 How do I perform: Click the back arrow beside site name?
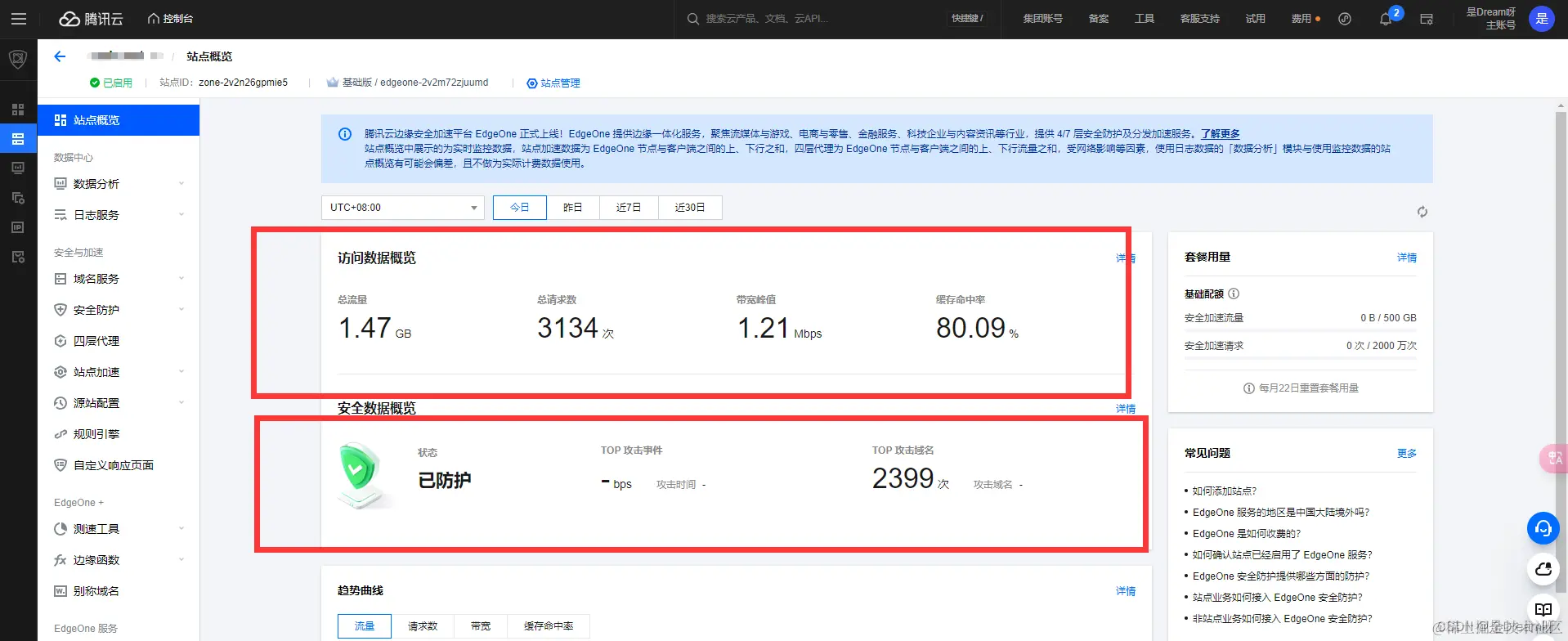(60, 56)
